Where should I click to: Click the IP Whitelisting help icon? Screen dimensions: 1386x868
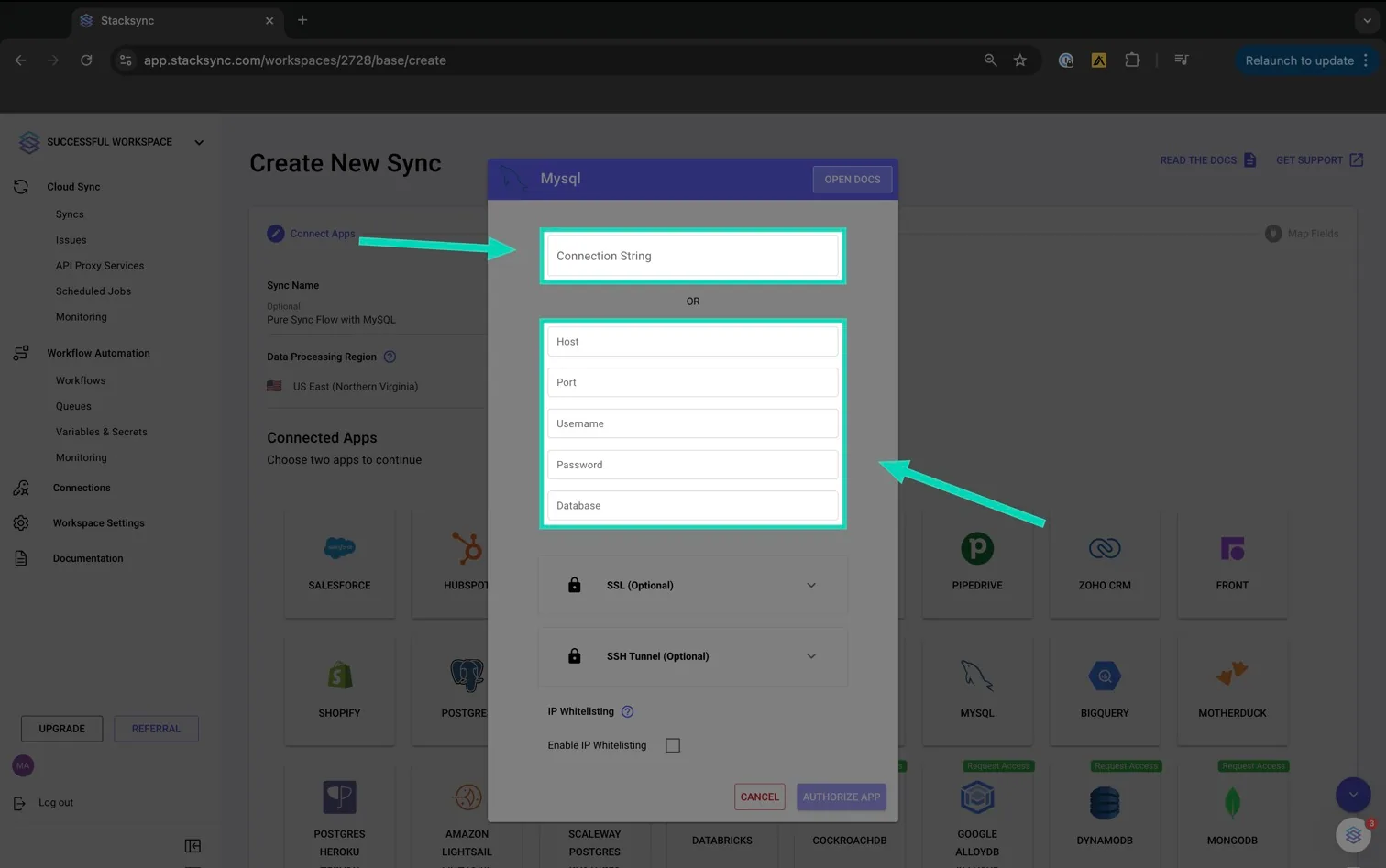tap(627, 711)
